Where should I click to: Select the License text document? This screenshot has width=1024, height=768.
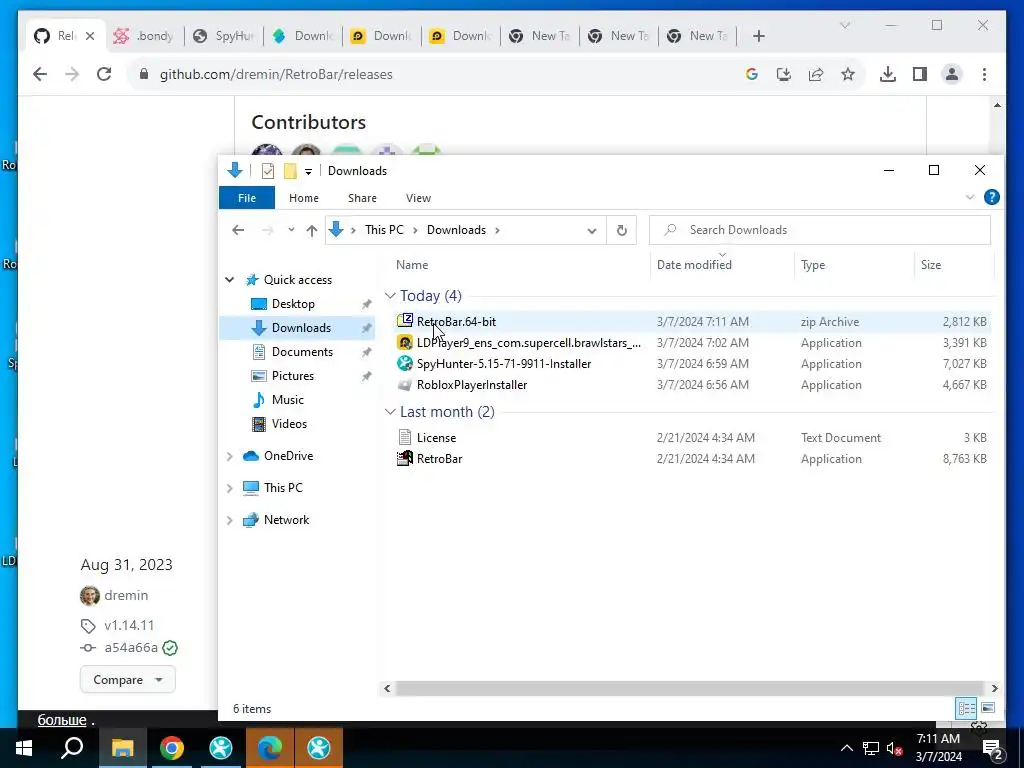tap(692, 438)
